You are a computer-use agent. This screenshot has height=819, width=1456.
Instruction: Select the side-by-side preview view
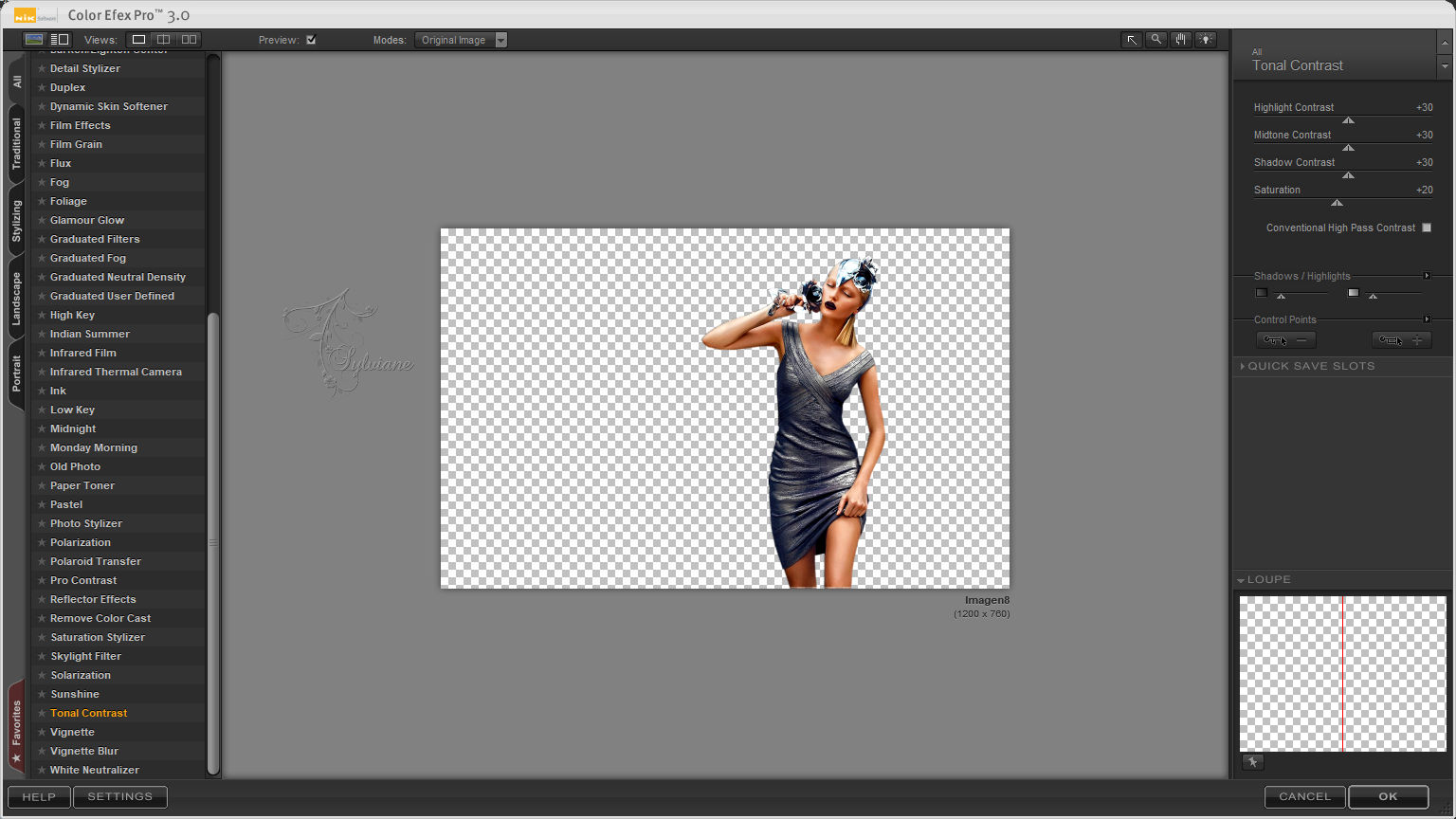(189, 40)
